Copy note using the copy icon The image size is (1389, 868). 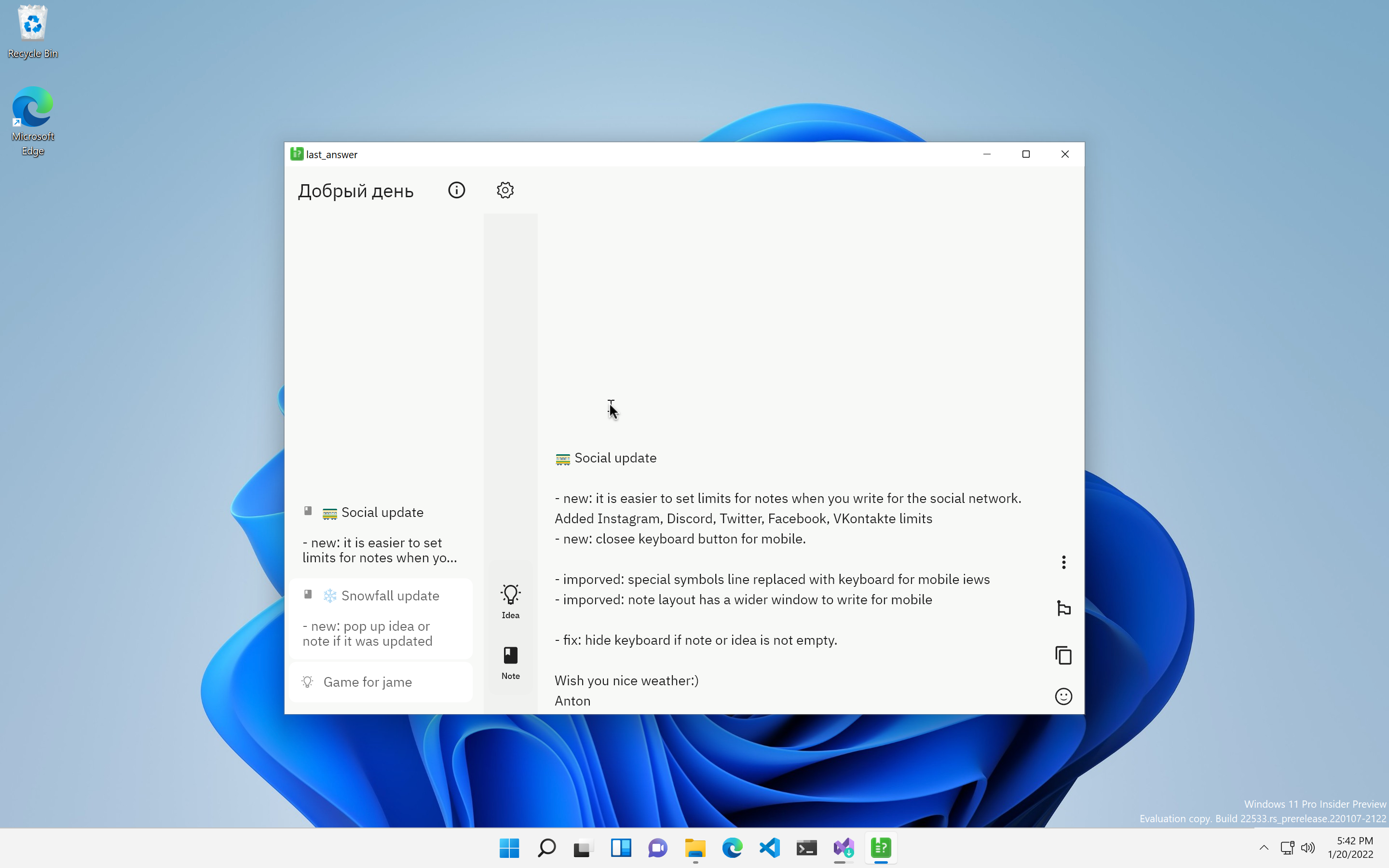1063,655
